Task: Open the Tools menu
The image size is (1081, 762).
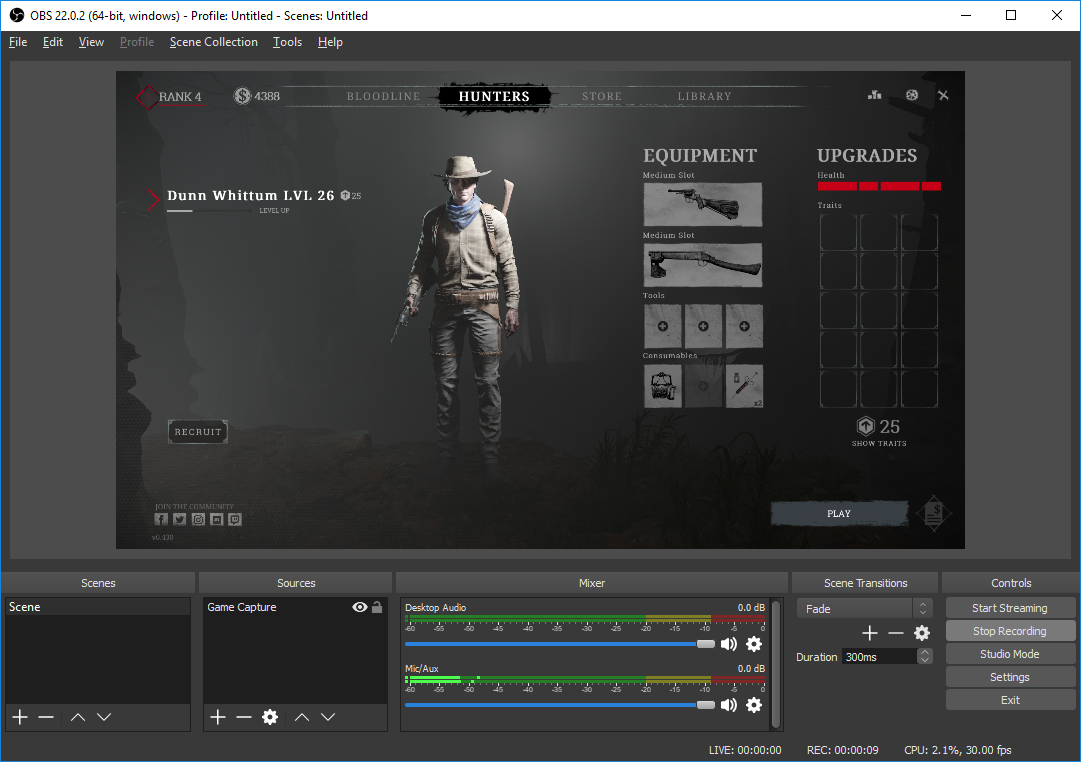Action: 287,42
